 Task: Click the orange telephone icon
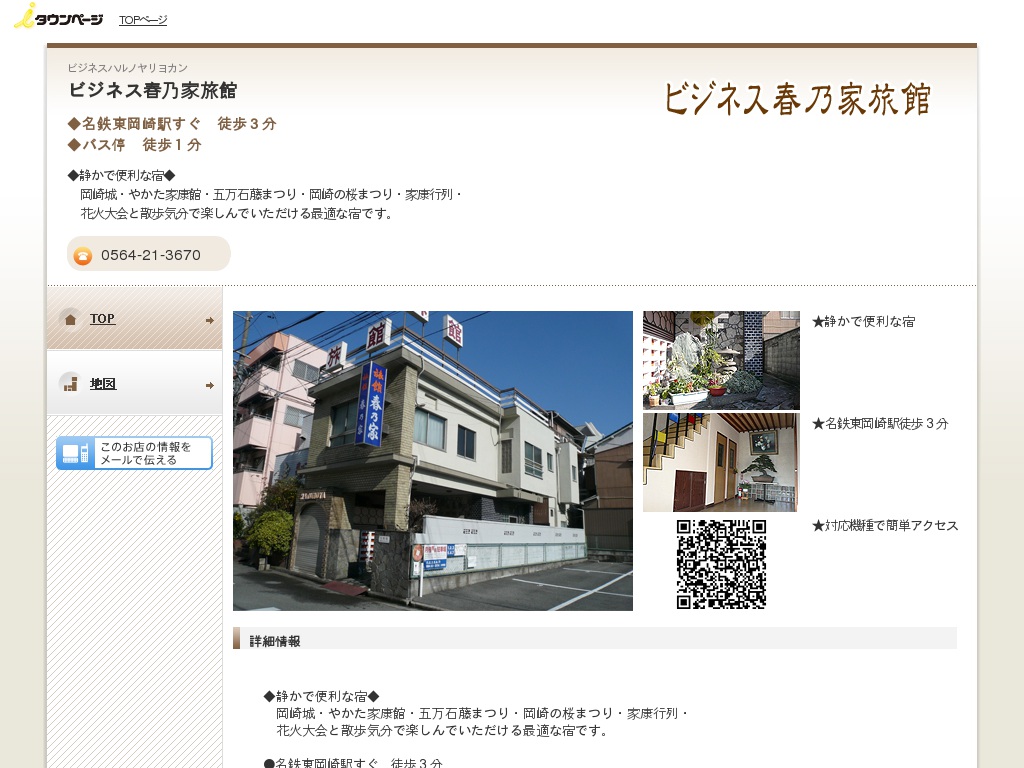pos(82,256)
